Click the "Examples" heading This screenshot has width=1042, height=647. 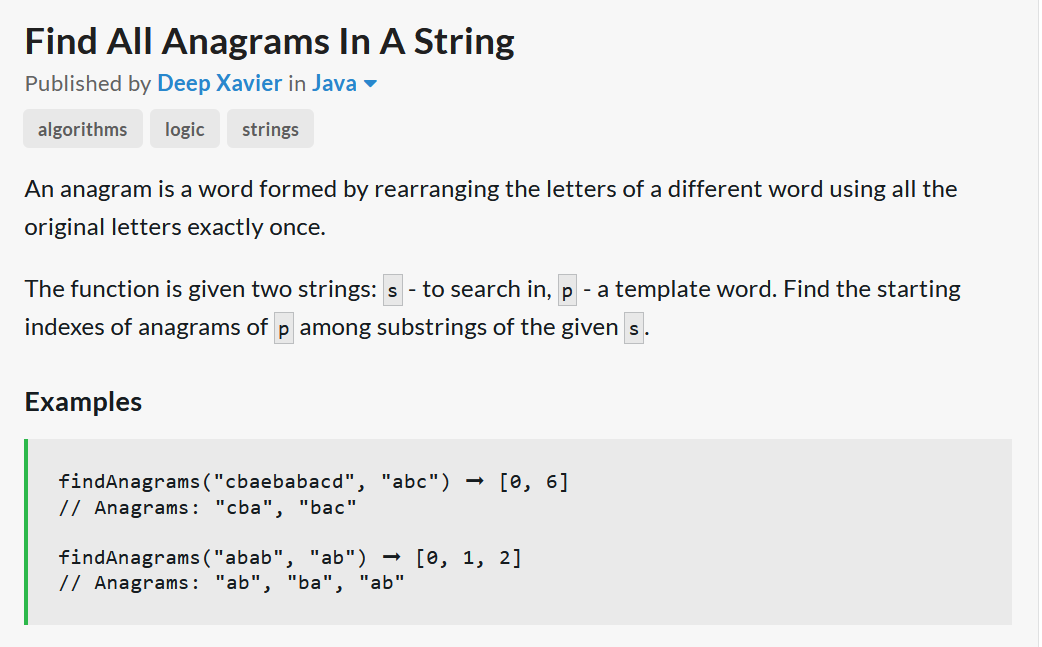(x=83, y=402)
